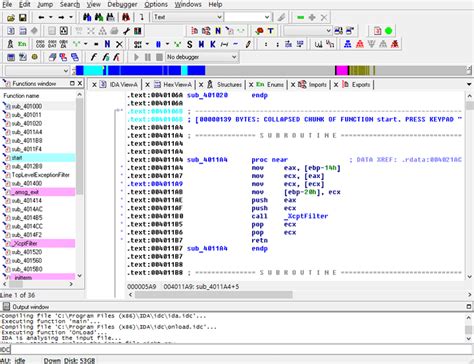Image resolution: width=474 pixels, height=364 pixels.
Task: Switch to the Hex View-A tab
Action: tap(177, 85)
